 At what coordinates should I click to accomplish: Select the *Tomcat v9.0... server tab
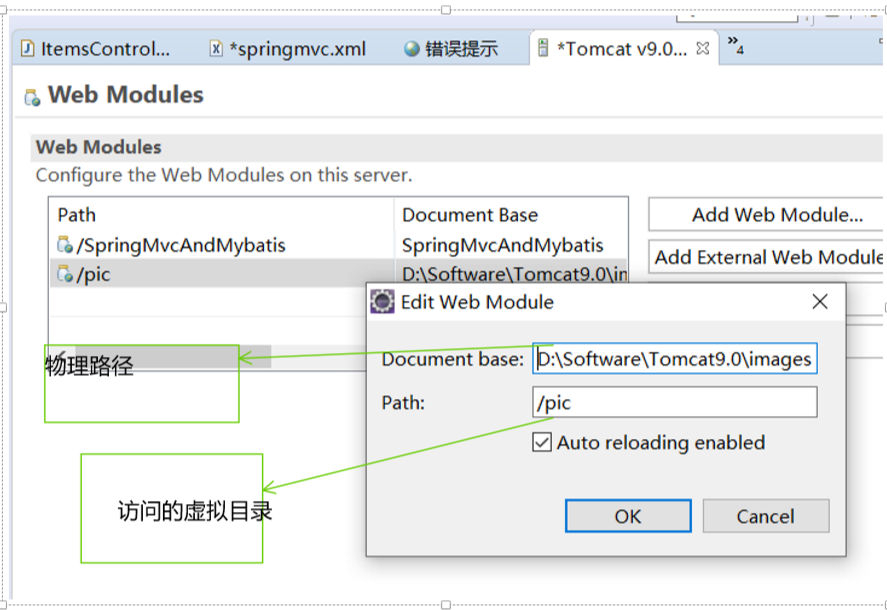coord(621,49)
